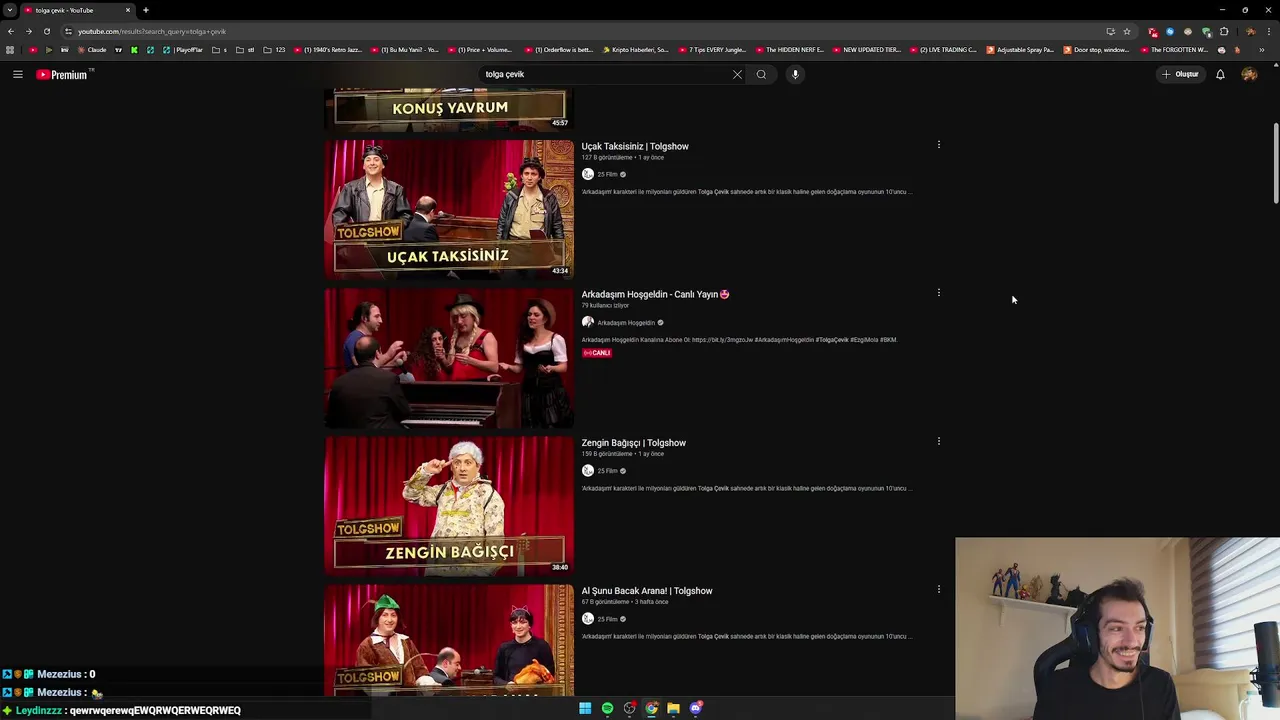
Task: Close the tolga çevik YouTube tab
Action: 128,10
